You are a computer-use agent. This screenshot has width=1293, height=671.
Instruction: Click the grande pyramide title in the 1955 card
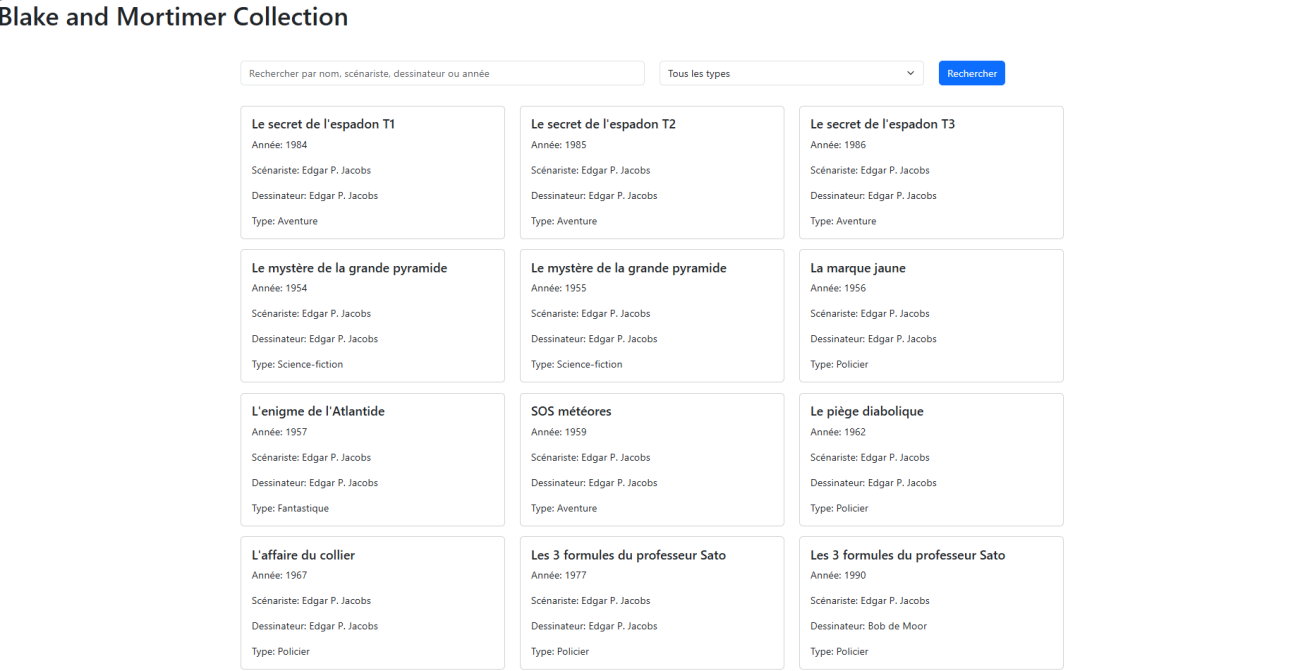coord(629,268)
